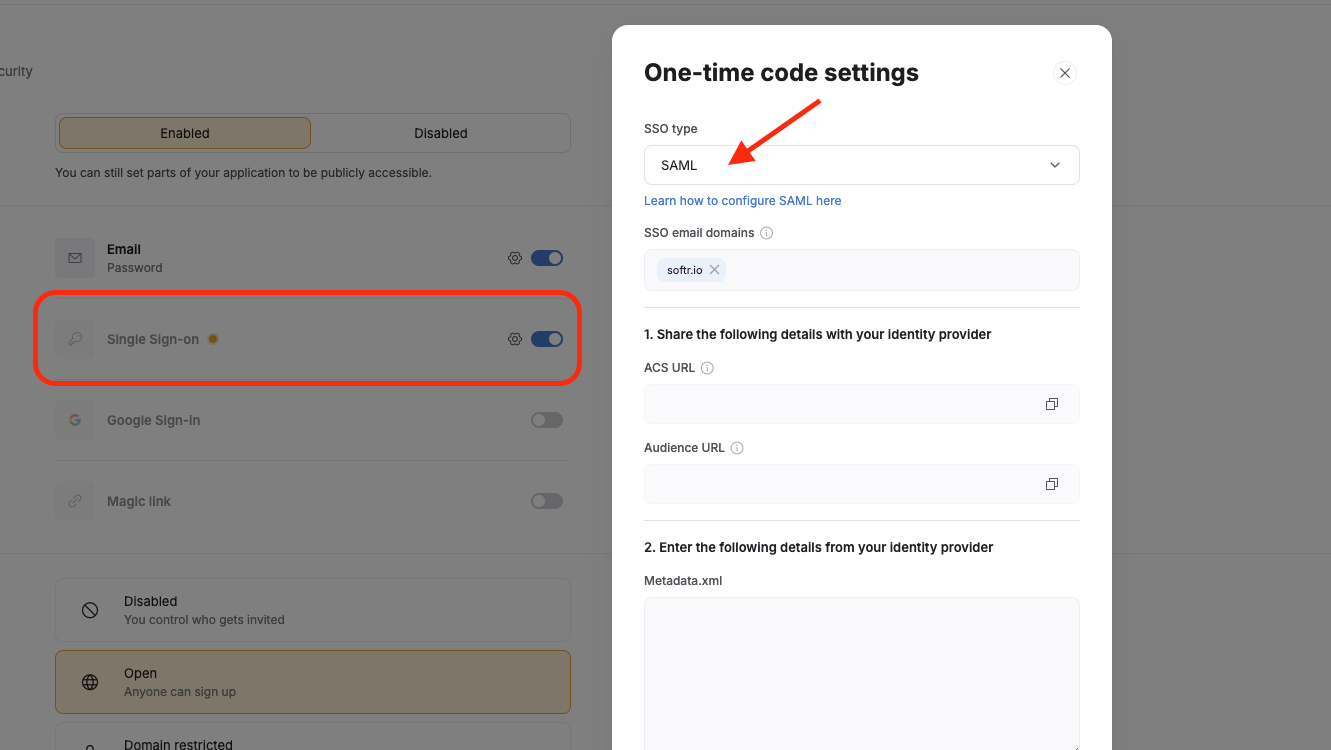Screen dimensions: 1331x750
Task: Click the info icon next to SSO email domains
Action: [766, 232]
